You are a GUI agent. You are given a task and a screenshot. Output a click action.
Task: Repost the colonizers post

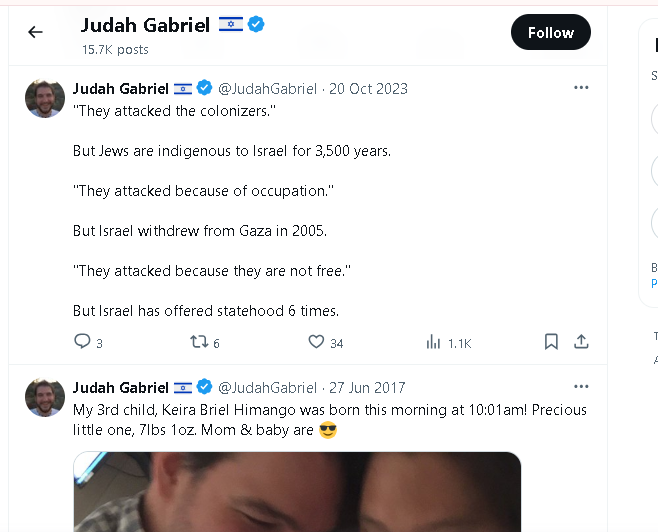click(199, 342)
